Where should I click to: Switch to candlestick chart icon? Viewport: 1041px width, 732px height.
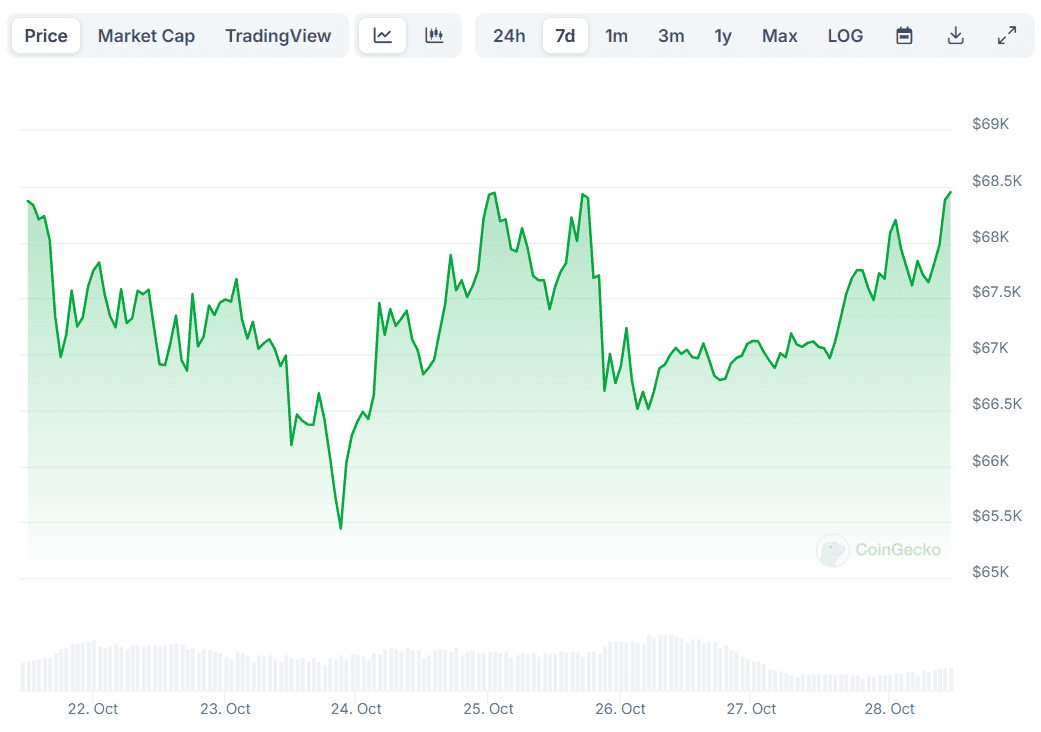click(x=434, y=35)
